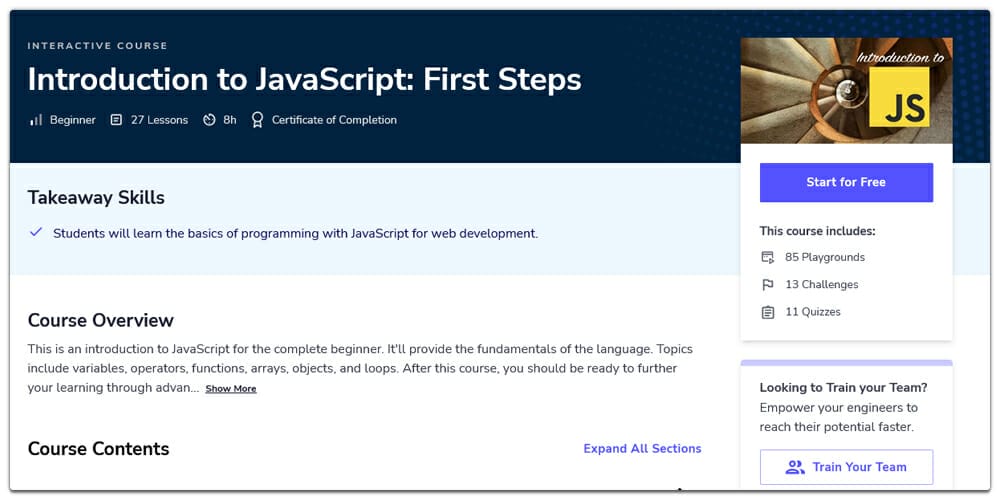
Task: Click the Course Contents heading
Action: click(x=98, y=449)
